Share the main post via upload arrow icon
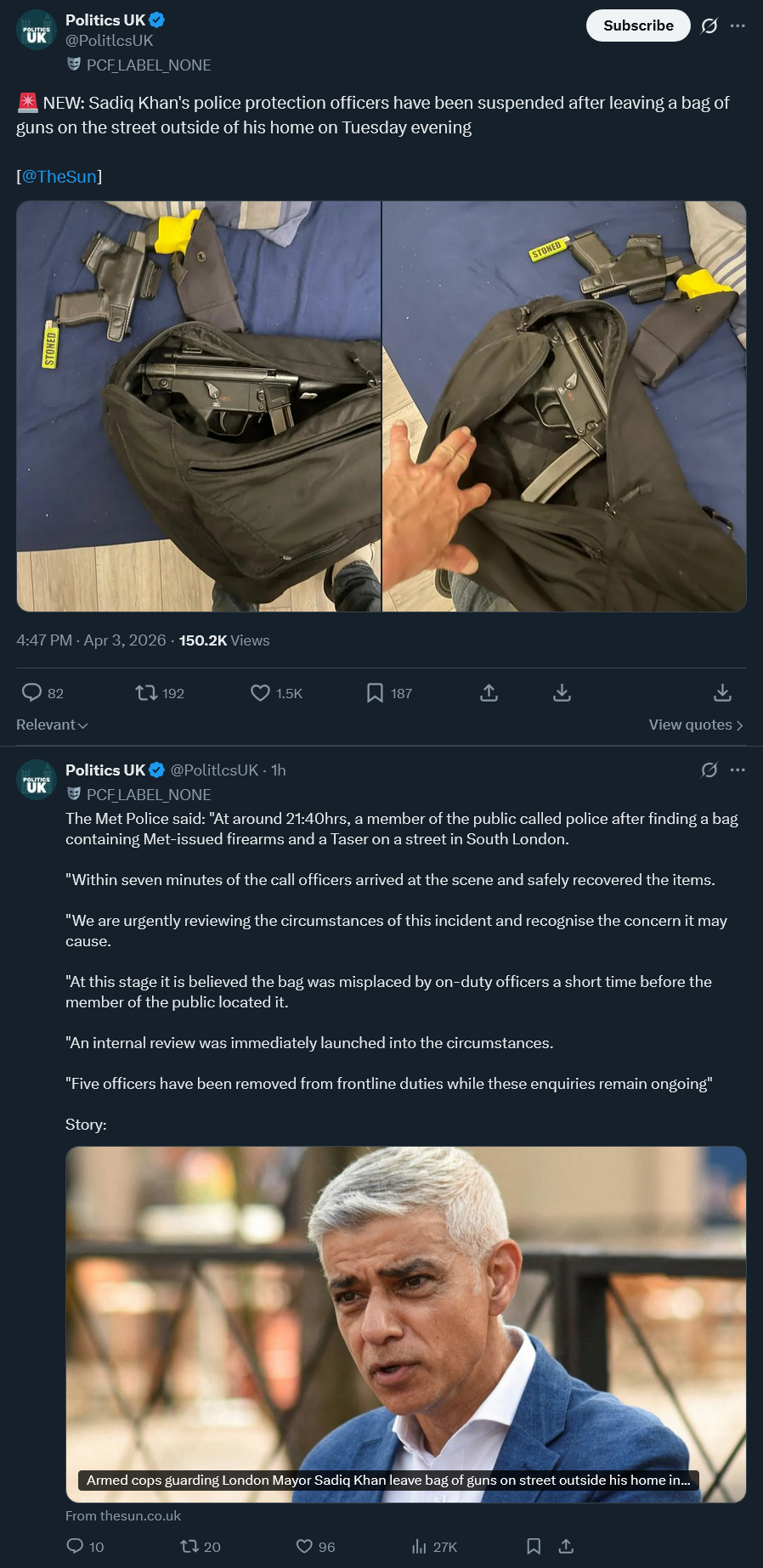Screen dimensions: 763x1568 (489, 693)
